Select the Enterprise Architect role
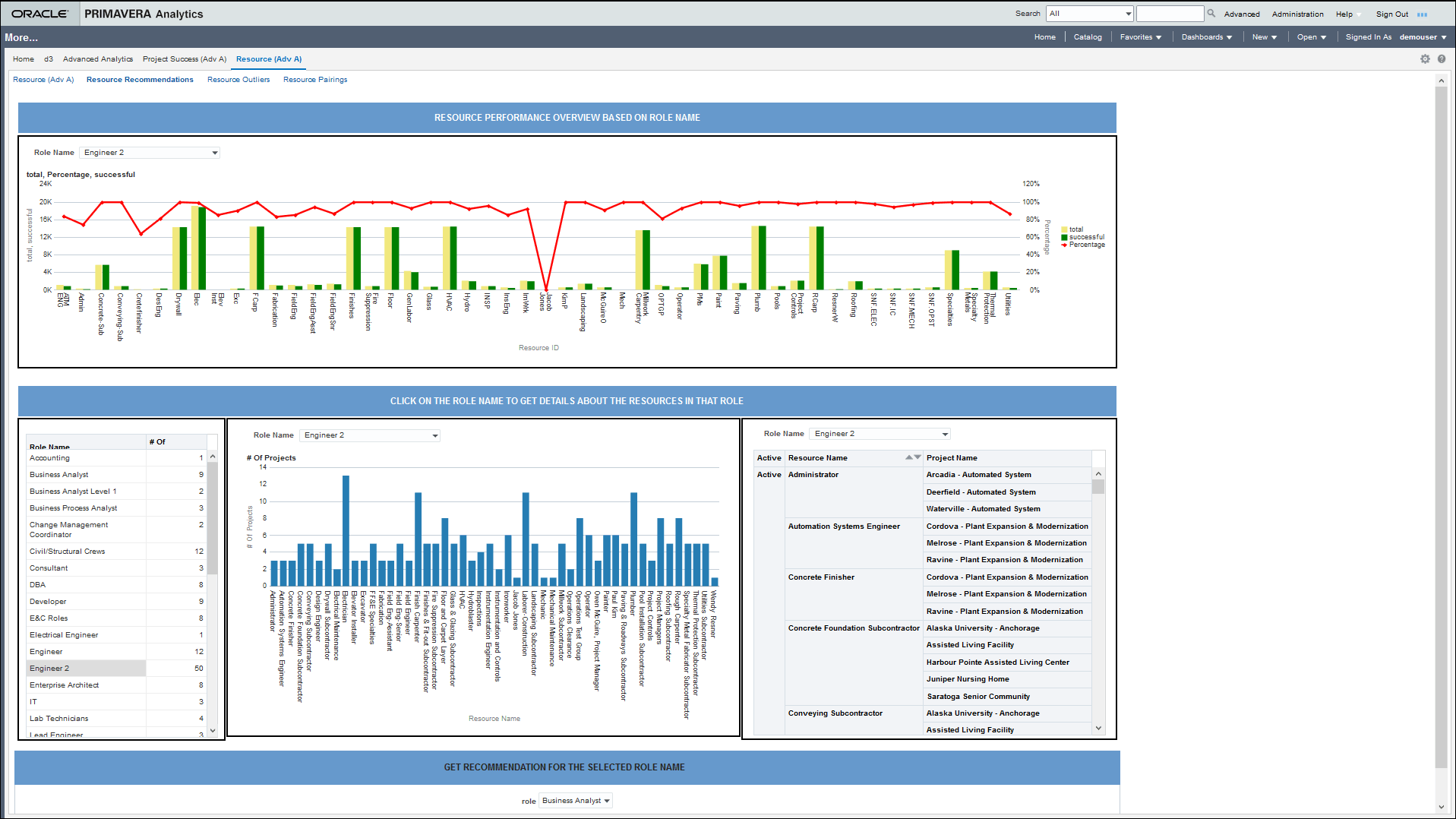This screenshot has width=1456, height=819. pos(116,685)
